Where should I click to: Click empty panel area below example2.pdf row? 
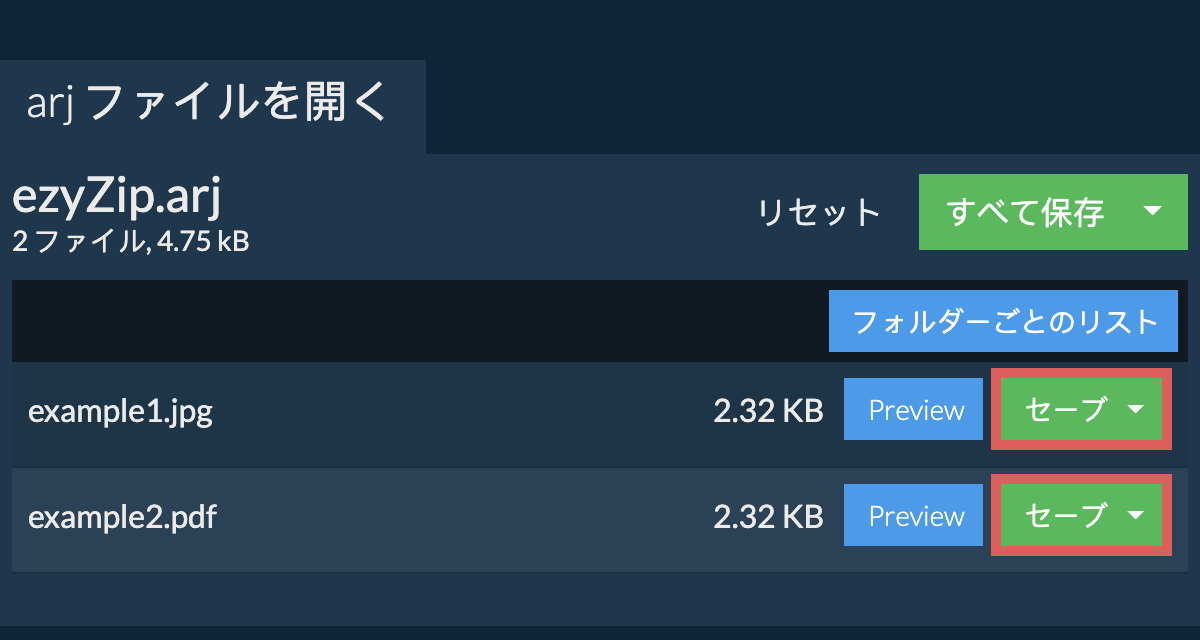[x=600, y=598]
